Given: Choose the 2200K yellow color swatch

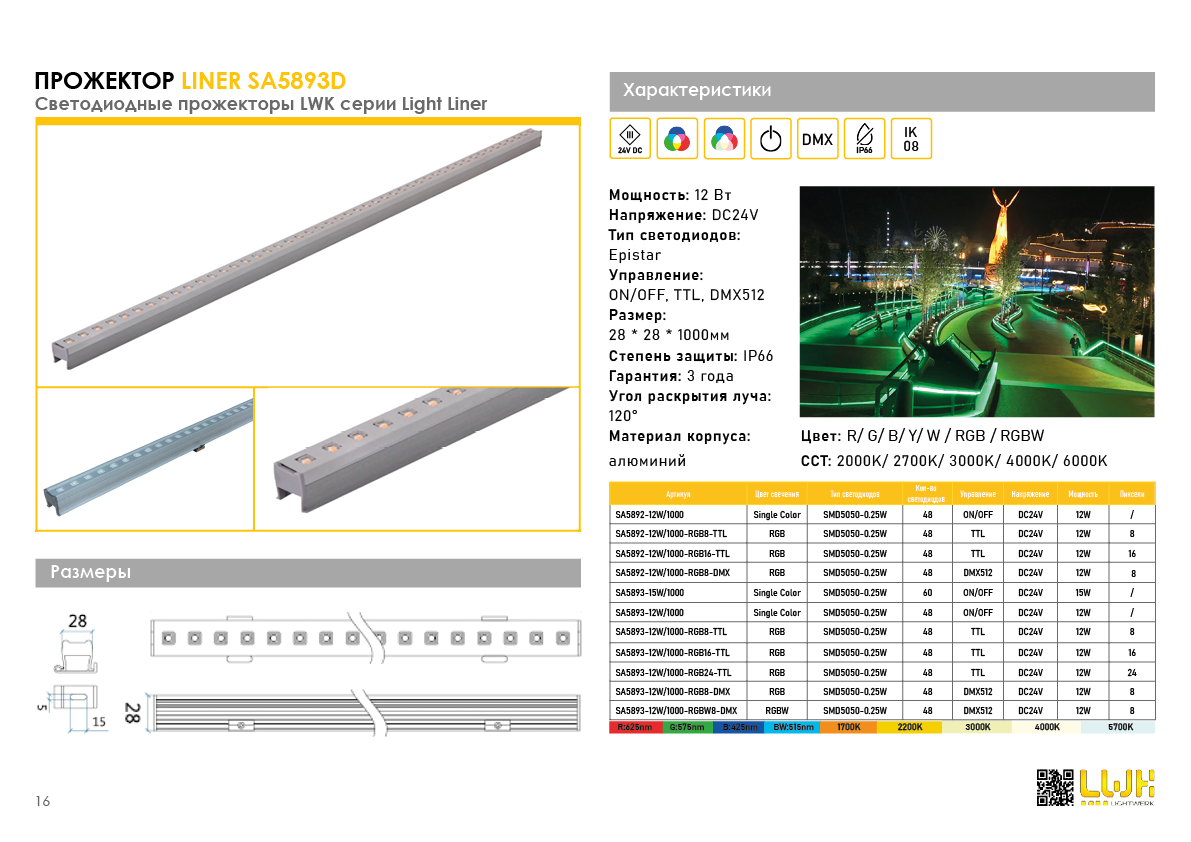Looking at the screenshot, I should coord(909,727).
